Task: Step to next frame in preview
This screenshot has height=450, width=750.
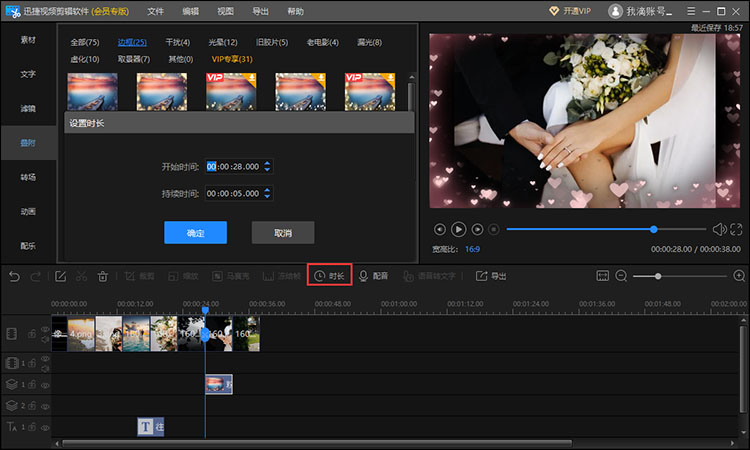Action: [x=477, y=230]
